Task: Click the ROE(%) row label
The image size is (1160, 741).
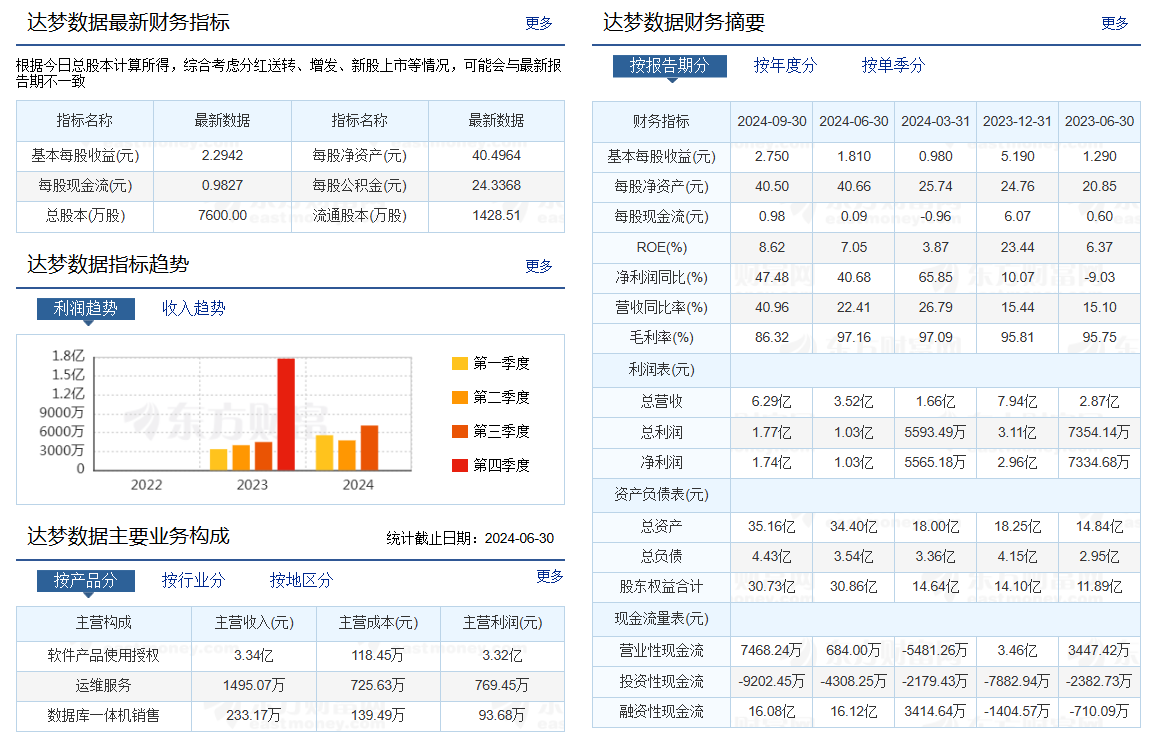Action: tap(661, 248)
